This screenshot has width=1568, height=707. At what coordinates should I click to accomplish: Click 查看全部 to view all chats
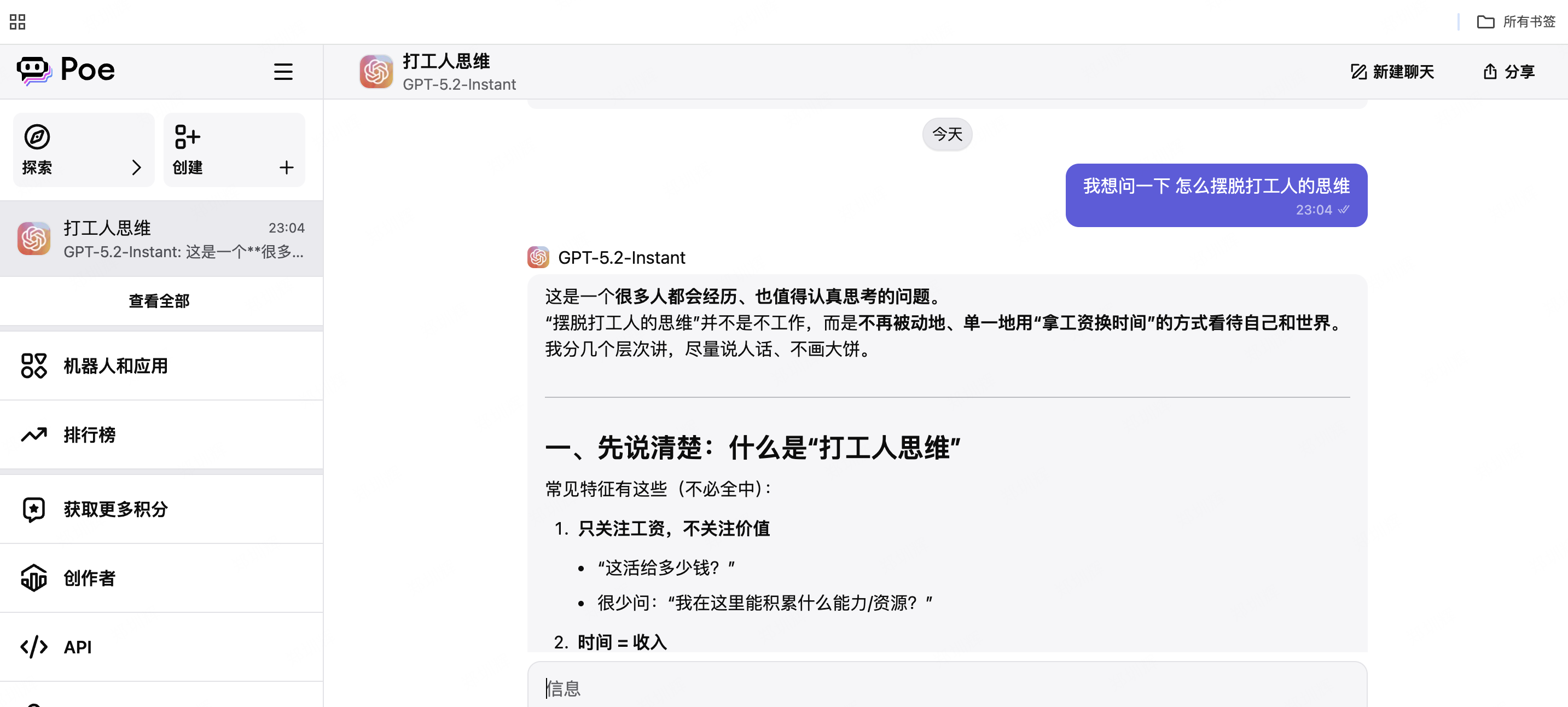coord(159,301)
